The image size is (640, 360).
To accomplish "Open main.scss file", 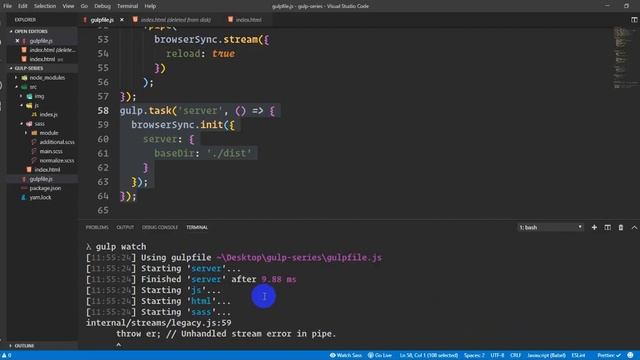I will coord(51,151).
